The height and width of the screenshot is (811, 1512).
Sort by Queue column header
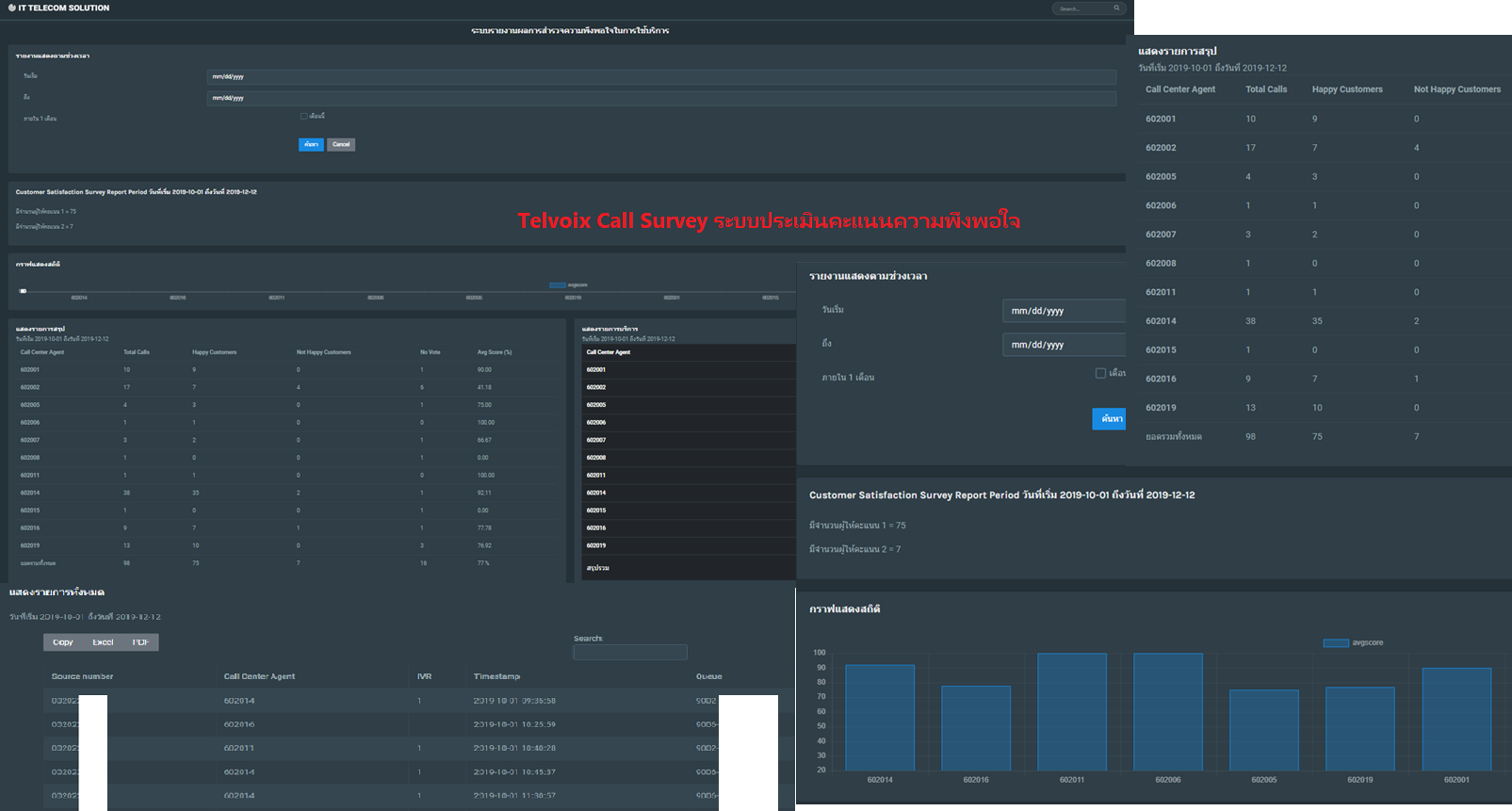coord(708,676)
